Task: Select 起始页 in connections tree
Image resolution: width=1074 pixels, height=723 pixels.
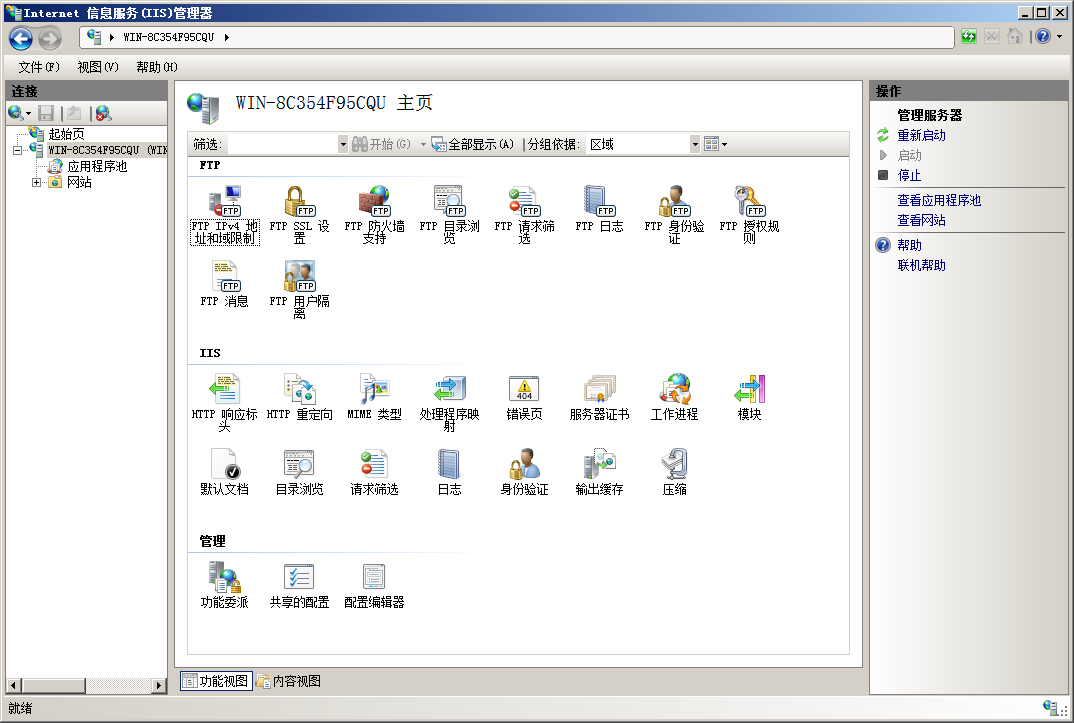Action: pyautogui.click(x=66, y=134)
